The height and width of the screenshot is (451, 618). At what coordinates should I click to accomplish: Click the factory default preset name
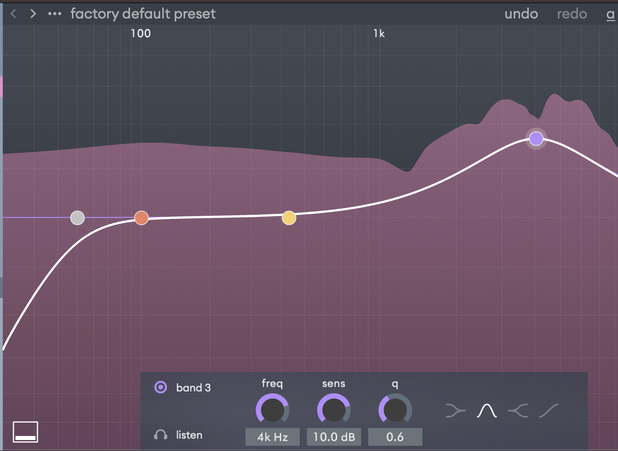coord(143,14)
